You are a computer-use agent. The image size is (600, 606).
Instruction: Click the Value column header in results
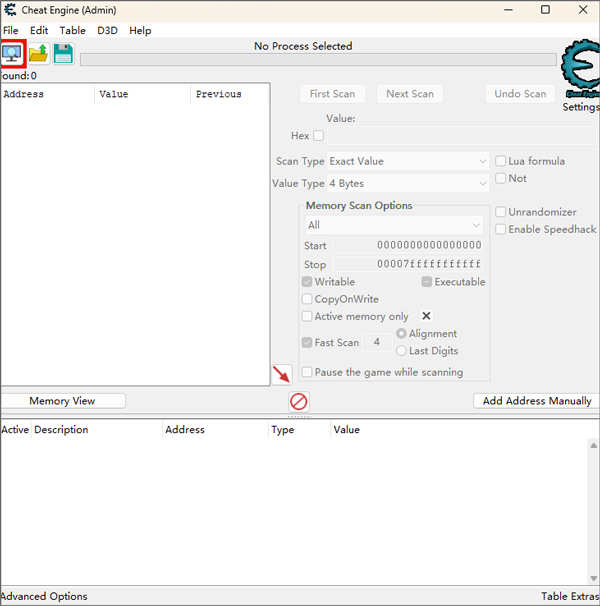click(143, 94)
